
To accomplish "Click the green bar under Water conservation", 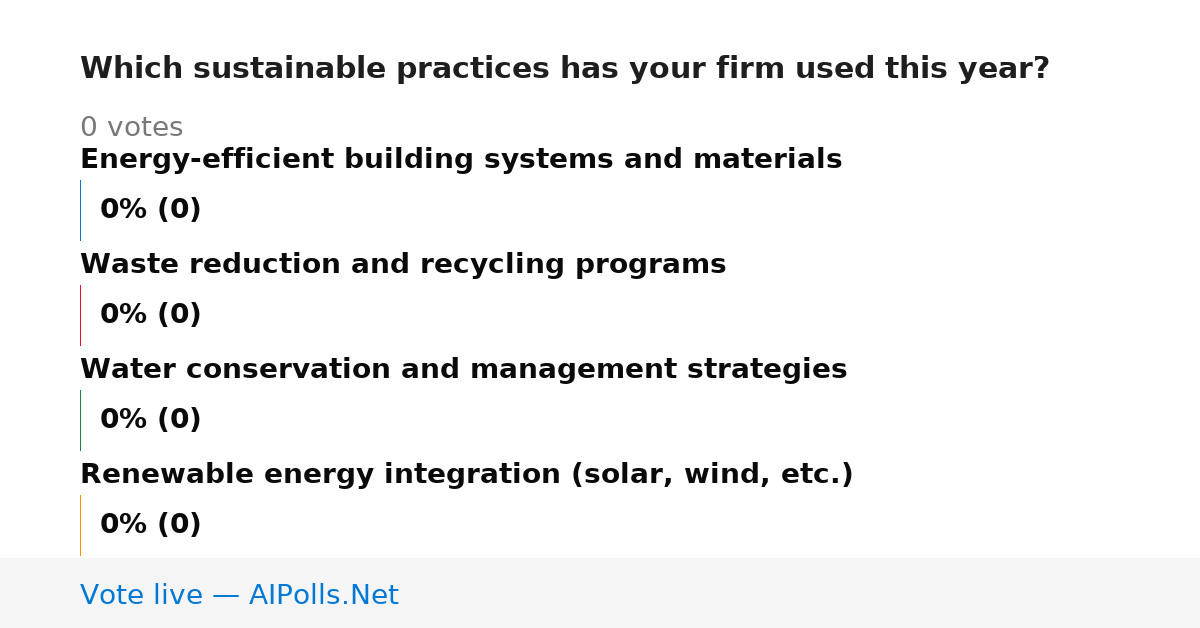I will pos(80,420).
